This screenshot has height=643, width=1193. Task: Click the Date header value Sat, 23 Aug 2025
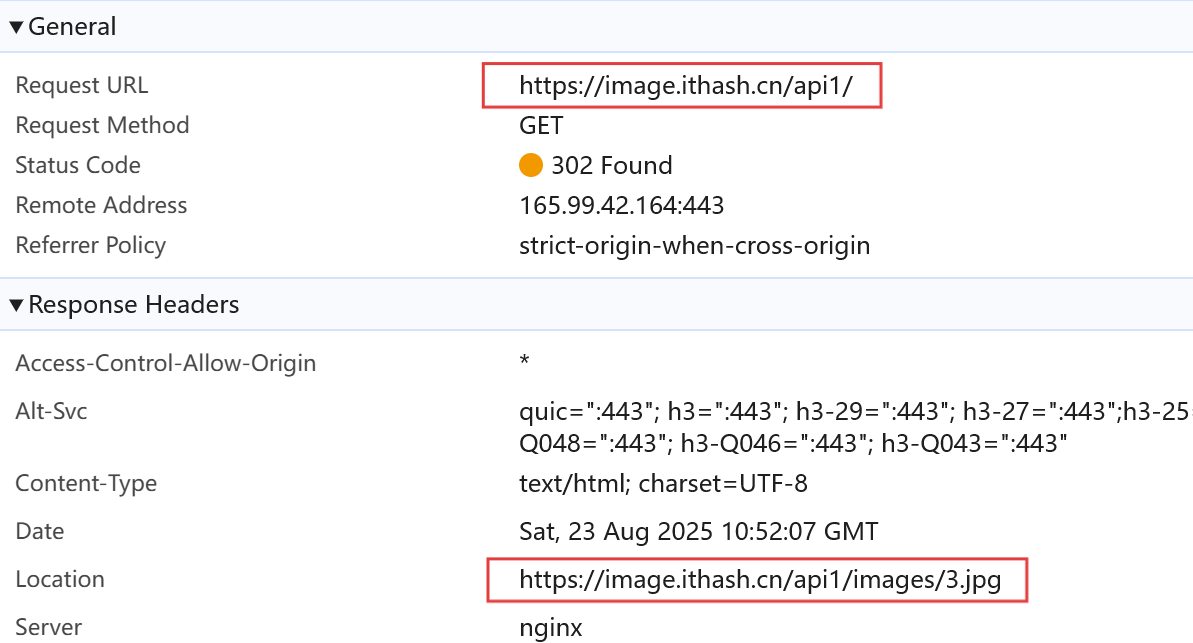tap(698, 531)
